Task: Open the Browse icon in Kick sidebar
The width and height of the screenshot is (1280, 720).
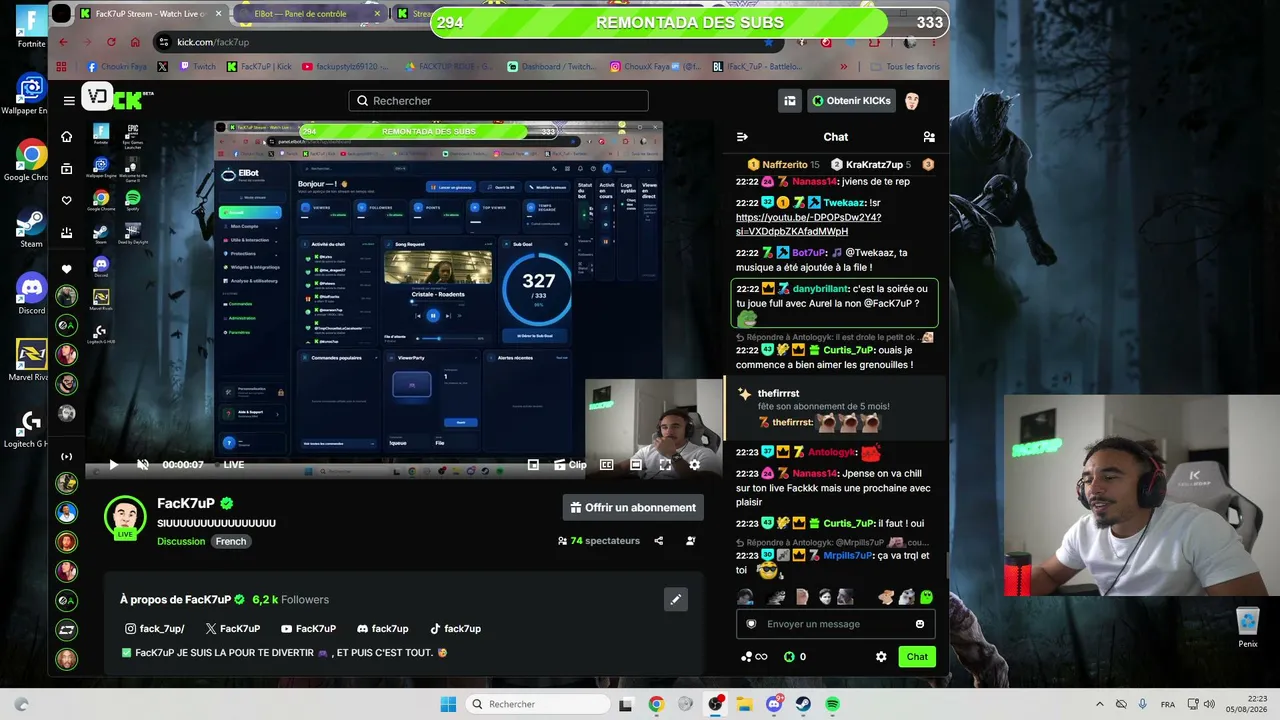Action: 67,168
